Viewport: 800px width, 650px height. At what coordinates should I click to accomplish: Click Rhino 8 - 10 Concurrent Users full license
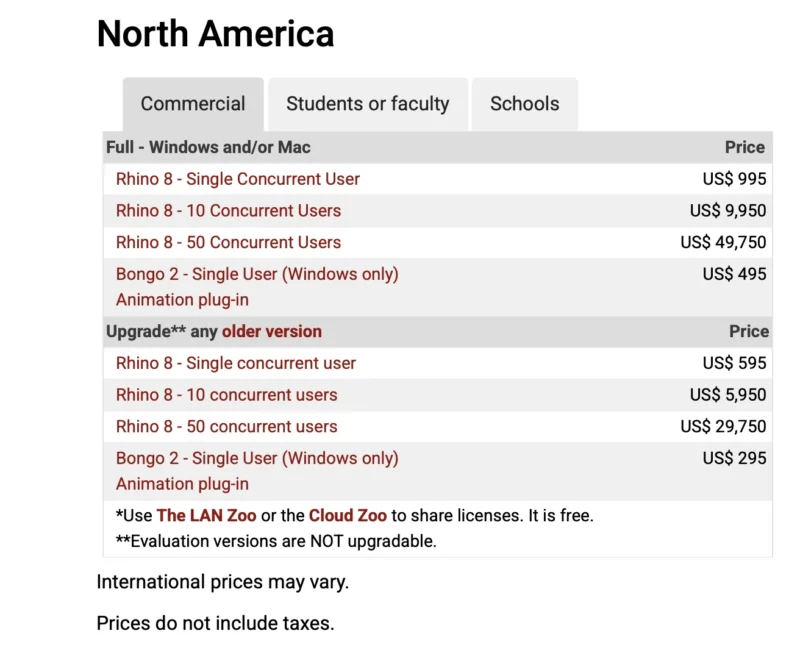point(228,211)
